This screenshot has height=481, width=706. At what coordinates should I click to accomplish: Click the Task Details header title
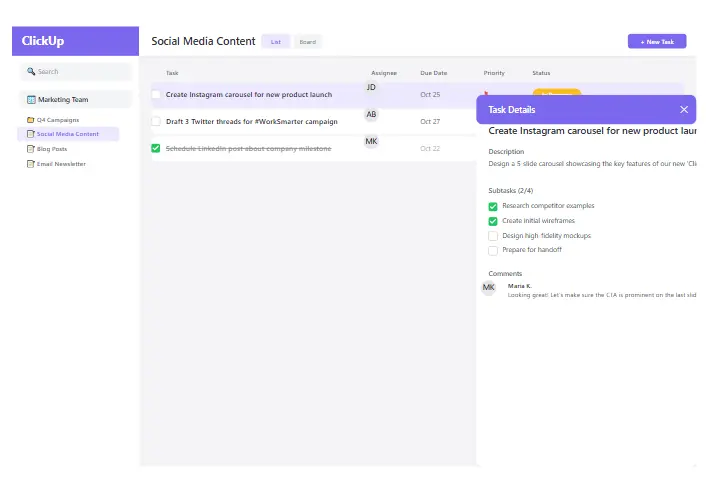click(512, 109)
